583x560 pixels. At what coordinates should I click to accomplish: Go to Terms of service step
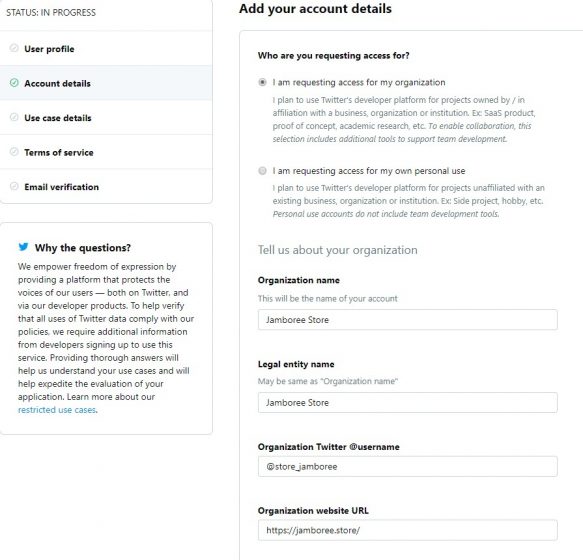pyautogui.click(x=106, y=152)
